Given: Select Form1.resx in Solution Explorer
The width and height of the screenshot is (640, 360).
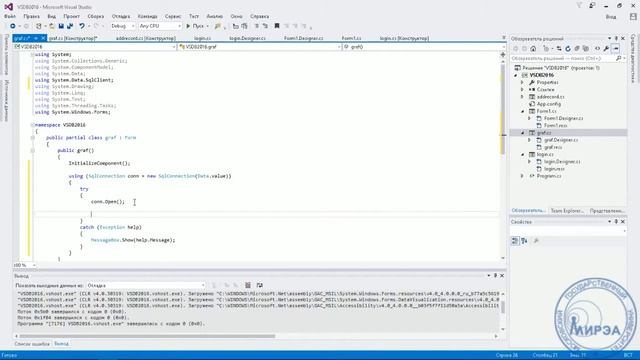Looking at the screenshot, I should point(556,126).
